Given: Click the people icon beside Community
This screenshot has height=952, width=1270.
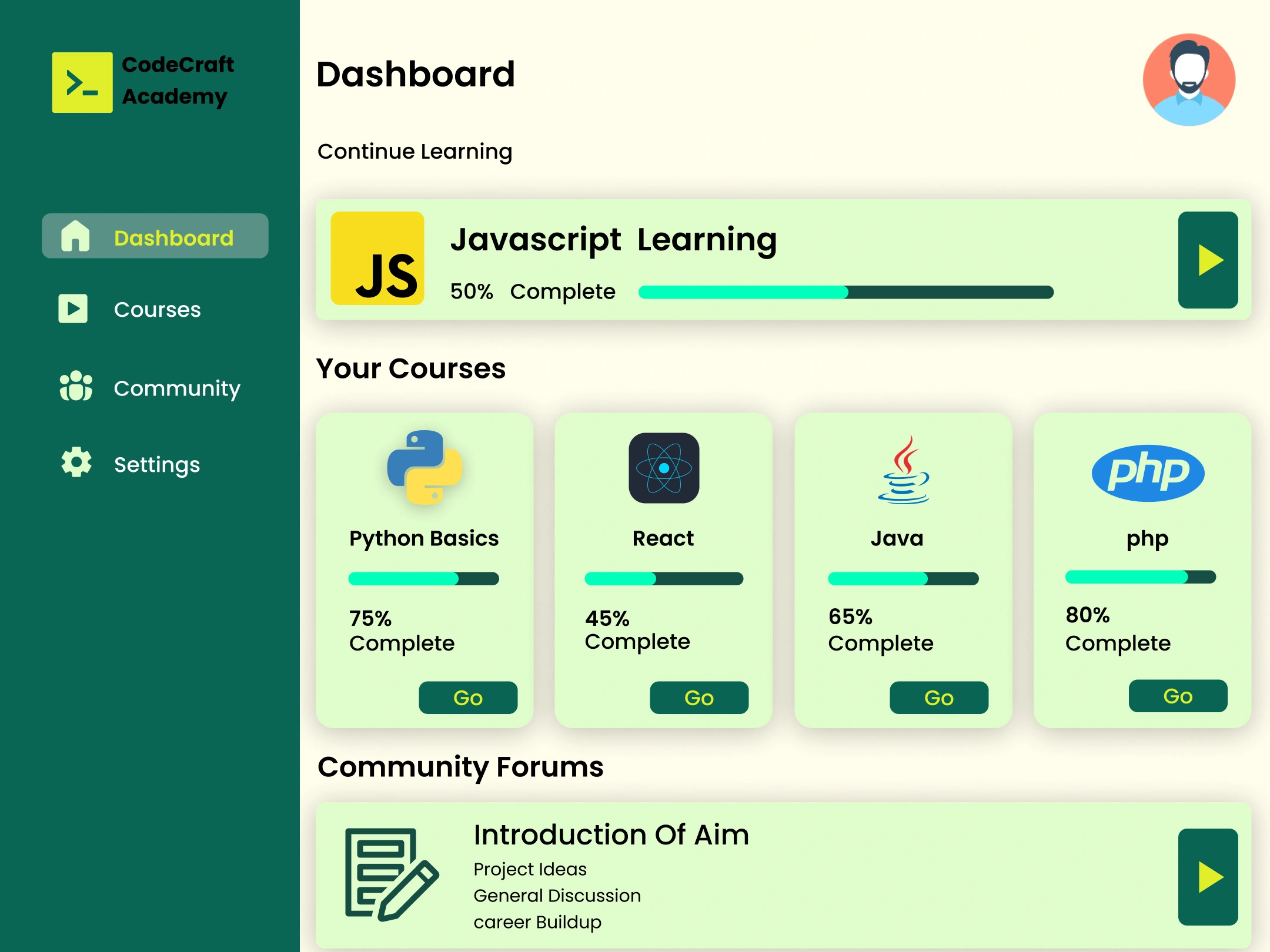Looking at the screenshot, I should tap(76, 386).
